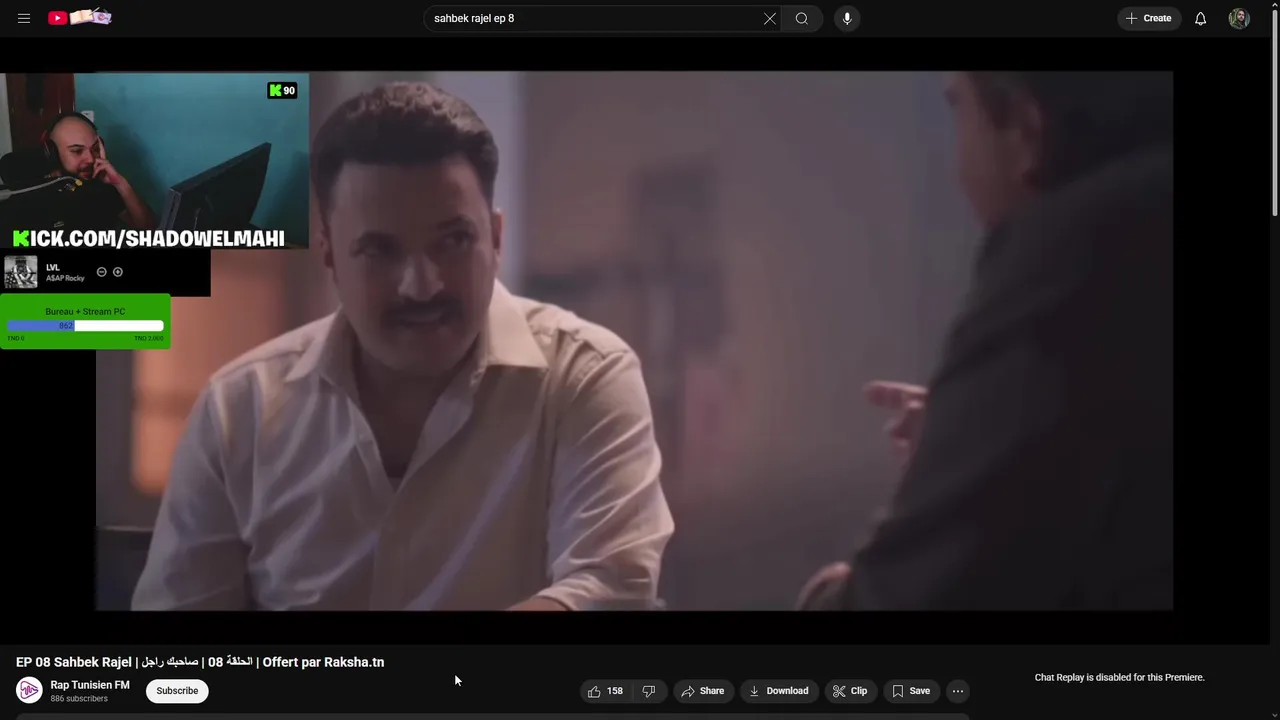Image resolution: width=1280 pixels, height=720 pixels.
Task: Click the search magnifier button
Action: [802, 18]
